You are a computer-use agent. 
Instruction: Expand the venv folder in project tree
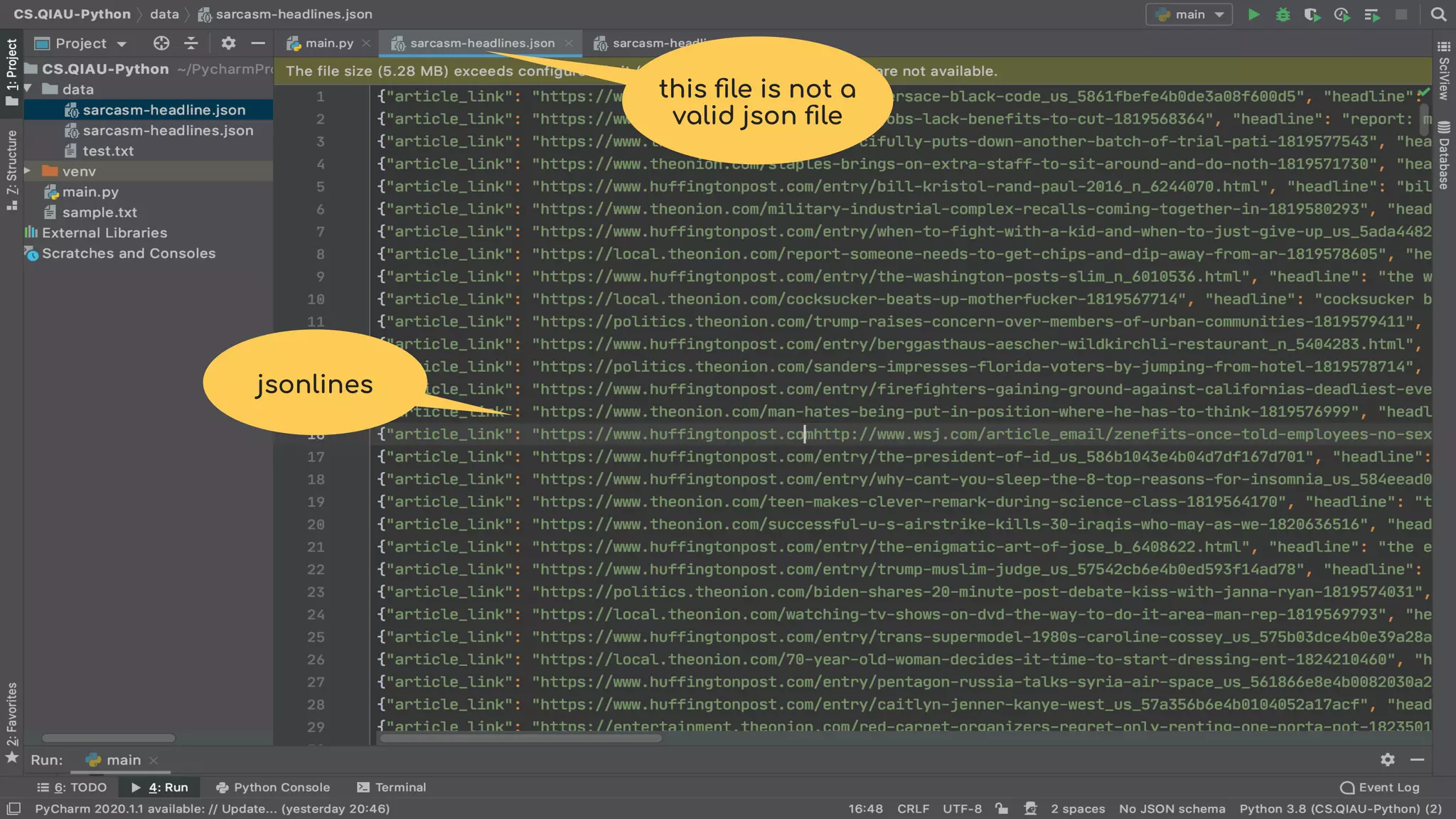tap(28, 171)
